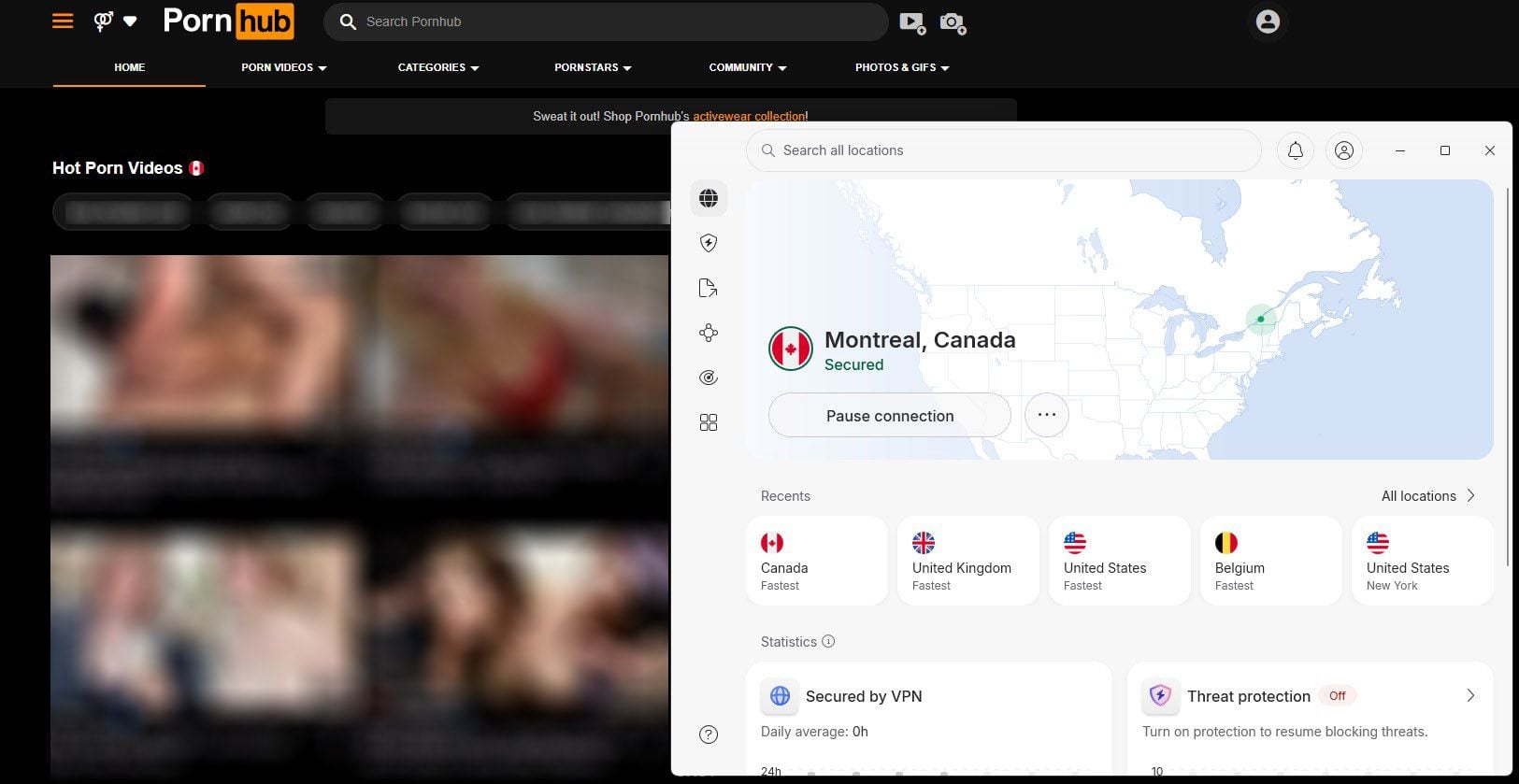Select the HOME tab on the website
Viewport: 1519px width, 784px height.
[129, 67]
